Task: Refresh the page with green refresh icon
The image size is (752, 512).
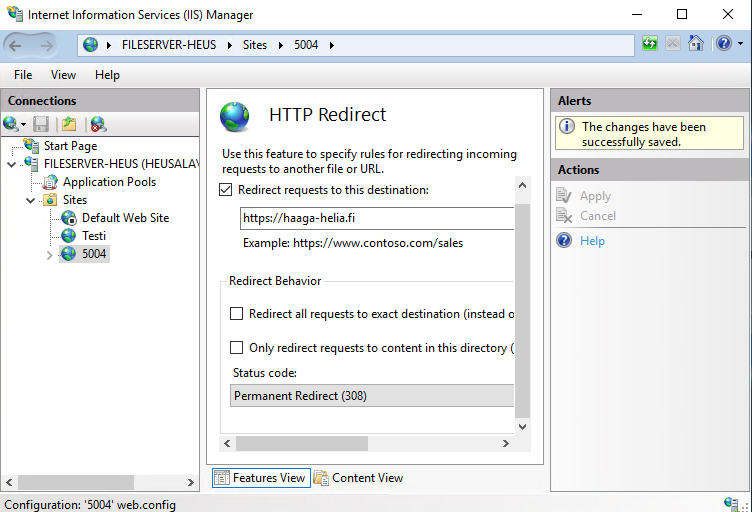Action: 650,44
